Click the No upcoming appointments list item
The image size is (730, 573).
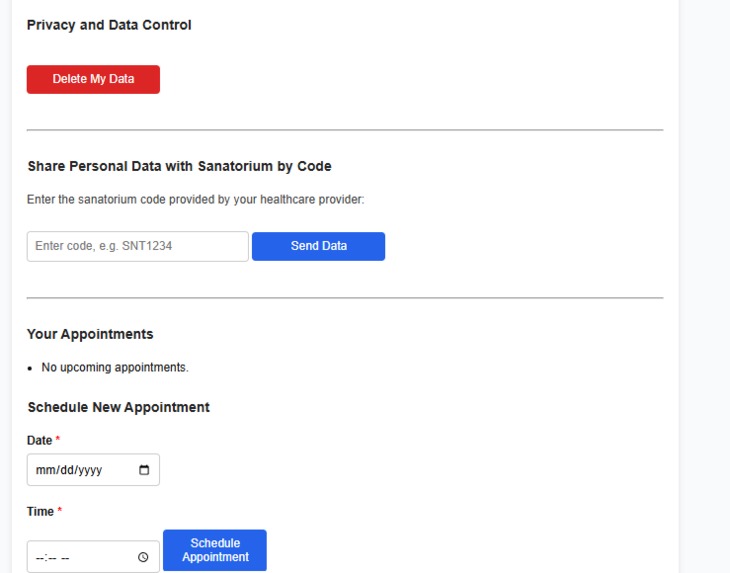point(115,367)
